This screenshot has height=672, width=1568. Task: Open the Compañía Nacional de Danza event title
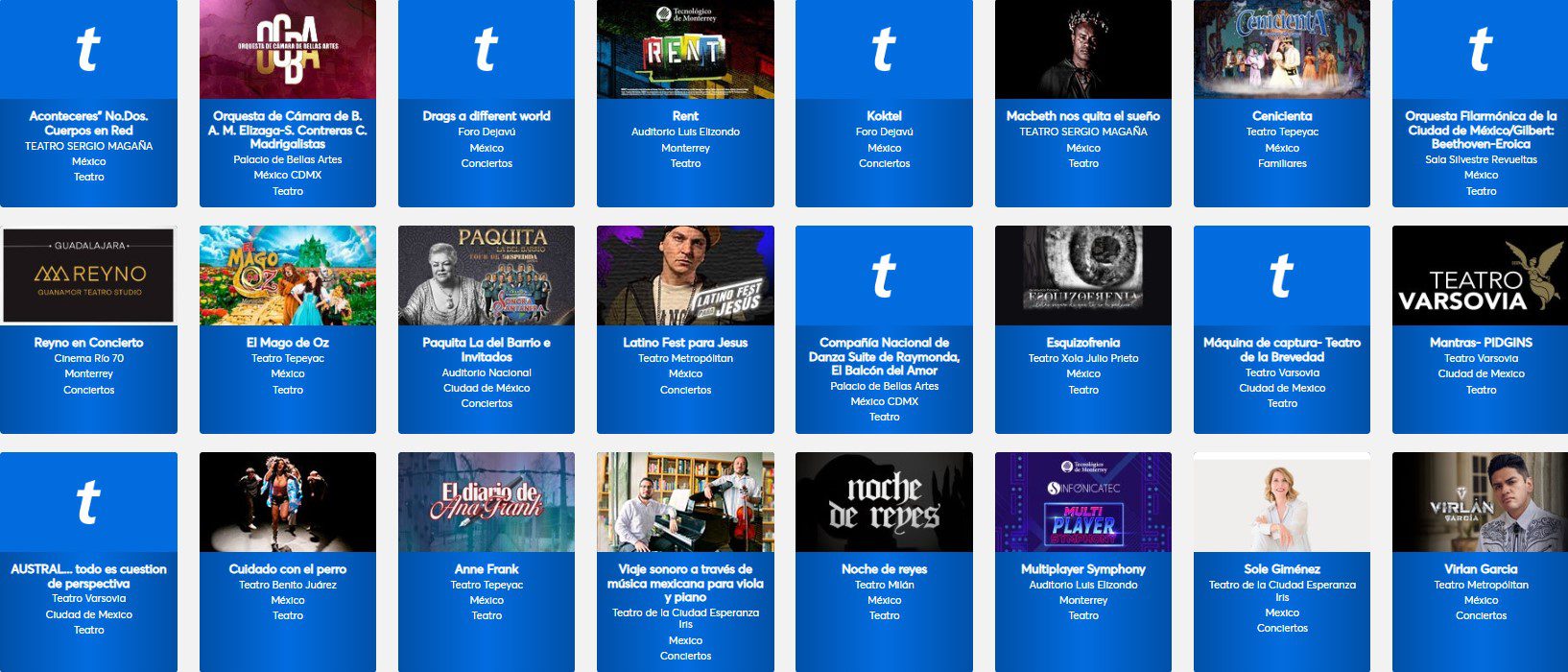pos(884,356)
